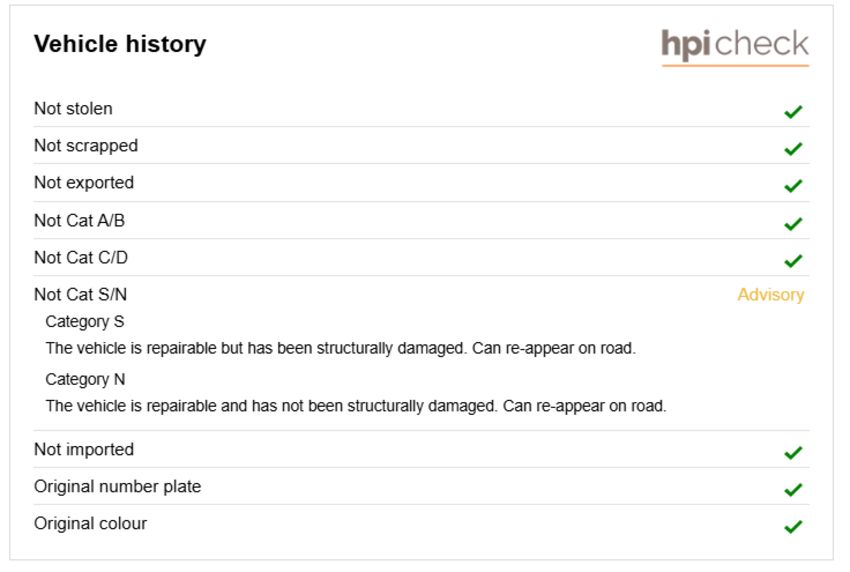Click the green tick for Not scrapped
Screen dimensions: 850x572
click(793, 149)
